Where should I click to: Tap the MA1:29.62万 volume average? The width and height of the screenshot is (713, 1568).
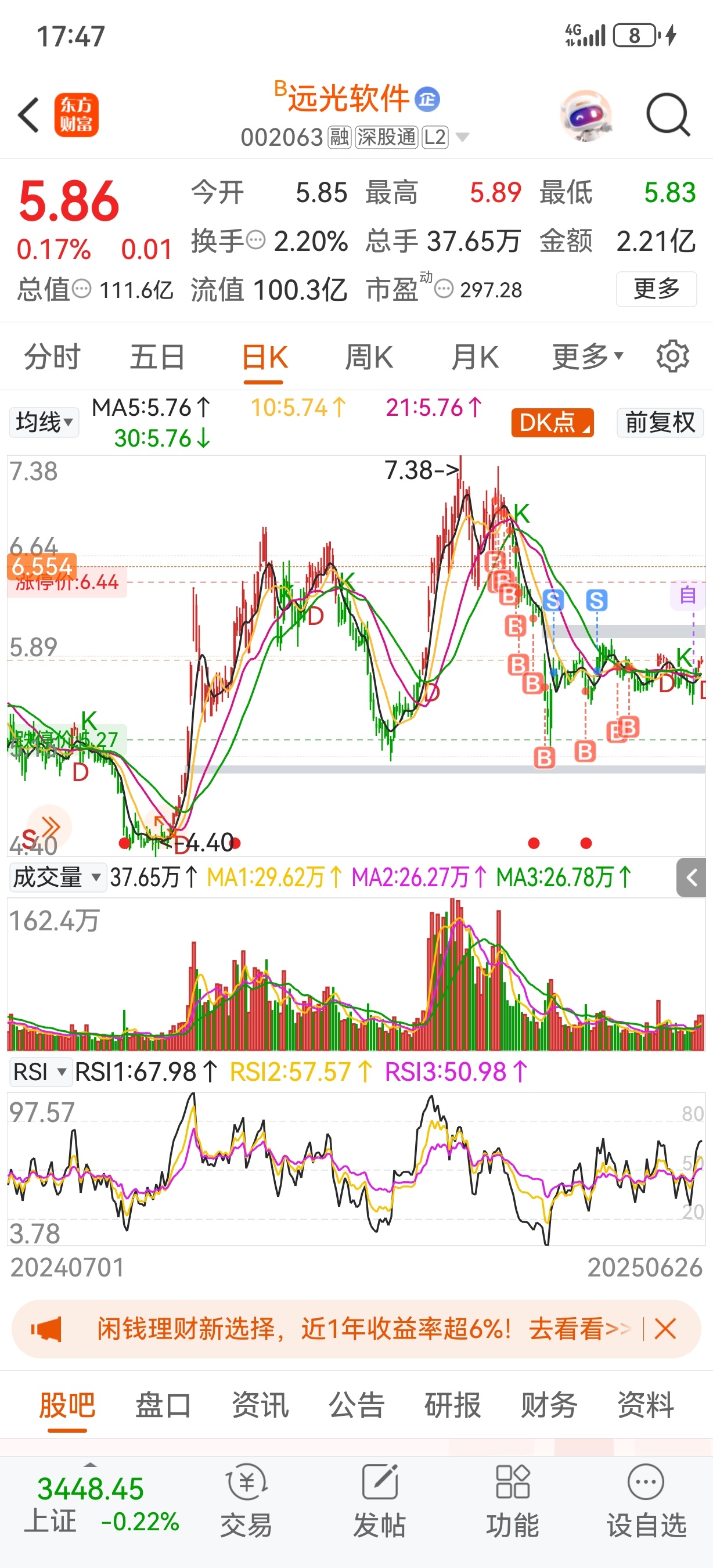275,877
